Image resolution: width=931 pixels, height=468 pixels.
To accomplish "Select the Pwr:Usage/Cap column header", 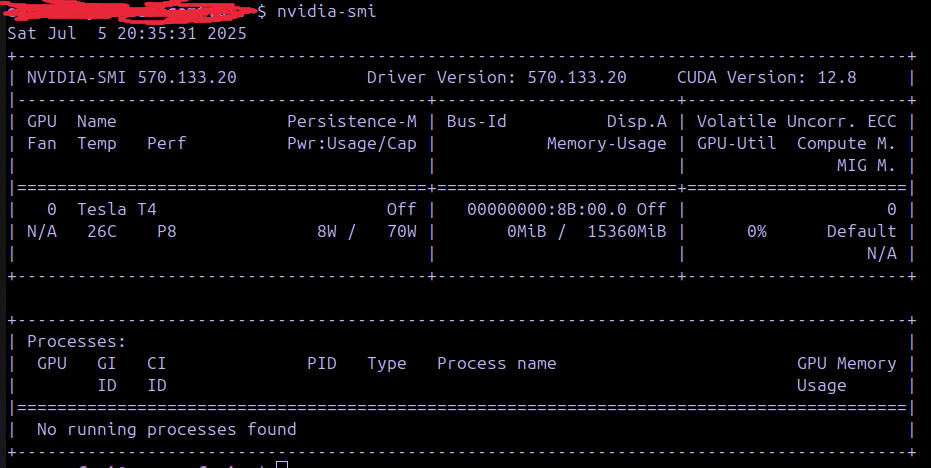I will (x=352, y=144).
